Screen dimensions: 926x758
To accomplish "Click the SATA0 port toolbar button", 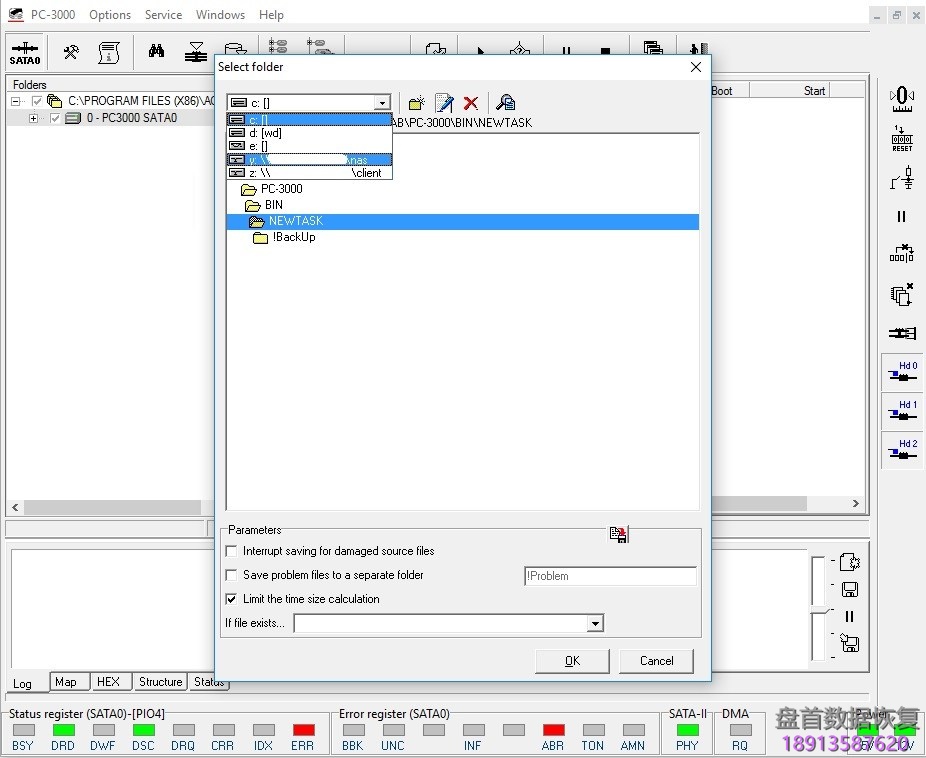I will point(24,52).
